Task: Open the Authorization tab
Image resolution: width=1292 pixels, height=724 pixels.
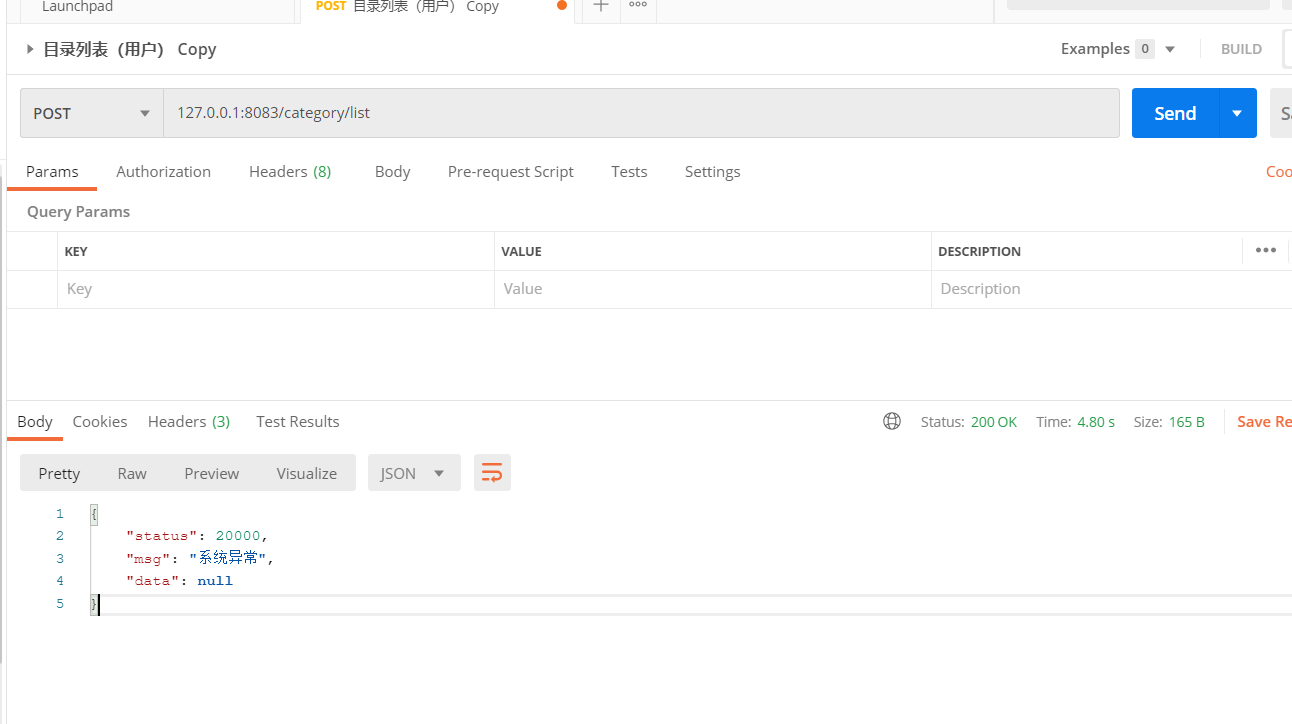Action: 163,172
